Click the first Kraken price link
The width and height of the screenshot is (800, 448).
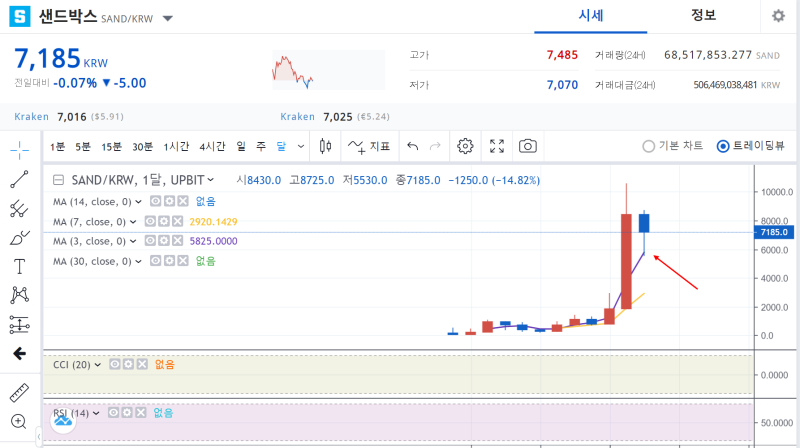coord(69,117)
